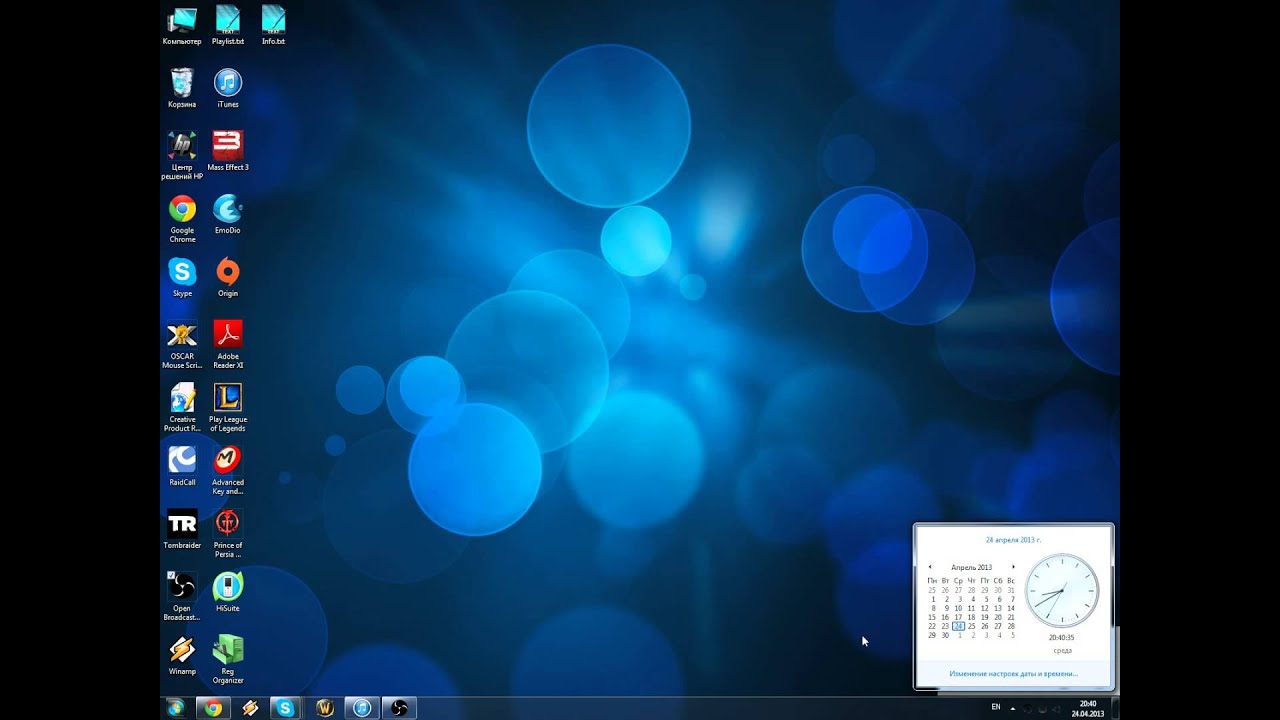
Task: Open Winamp from the taskbar
Action: click(x=250, y=708)
